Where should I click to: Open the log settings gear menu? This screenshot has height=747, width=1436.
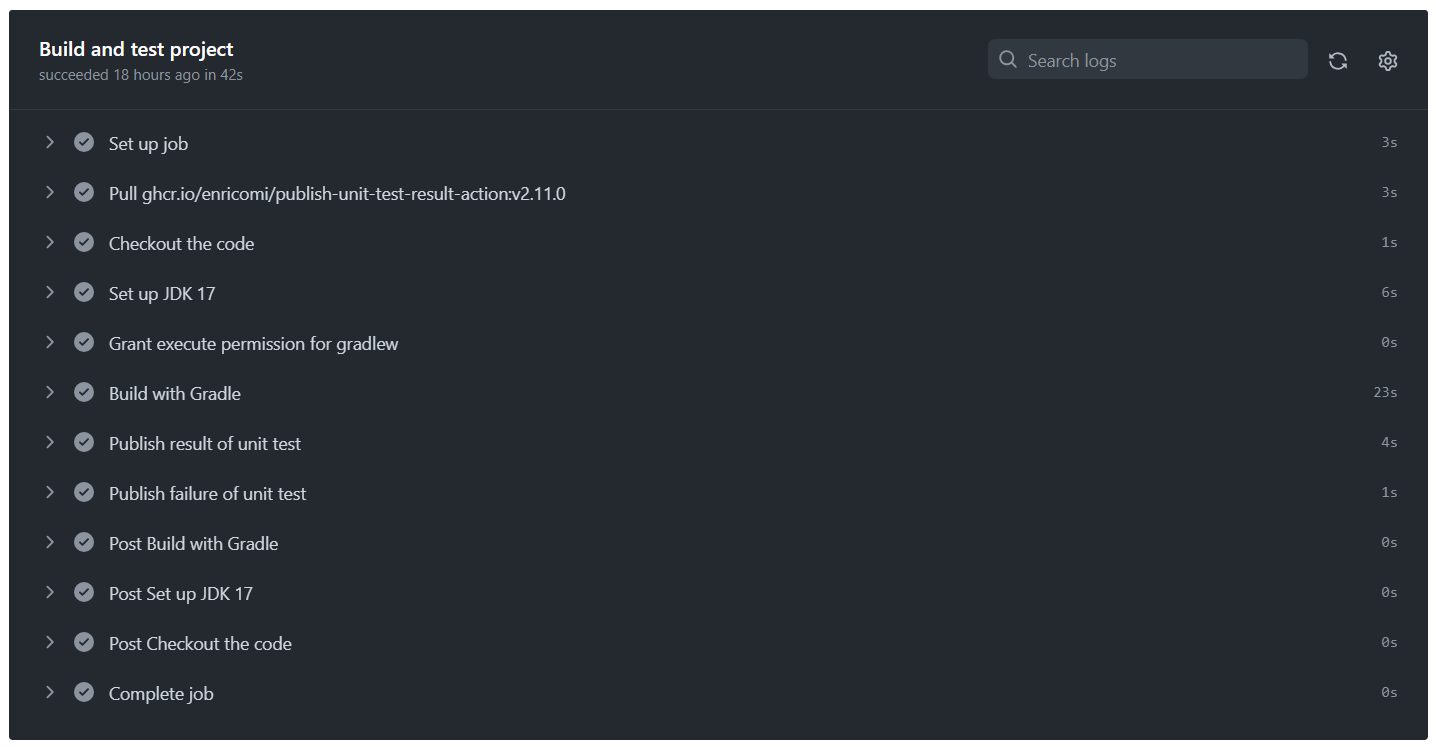(x=1388, y=61)
